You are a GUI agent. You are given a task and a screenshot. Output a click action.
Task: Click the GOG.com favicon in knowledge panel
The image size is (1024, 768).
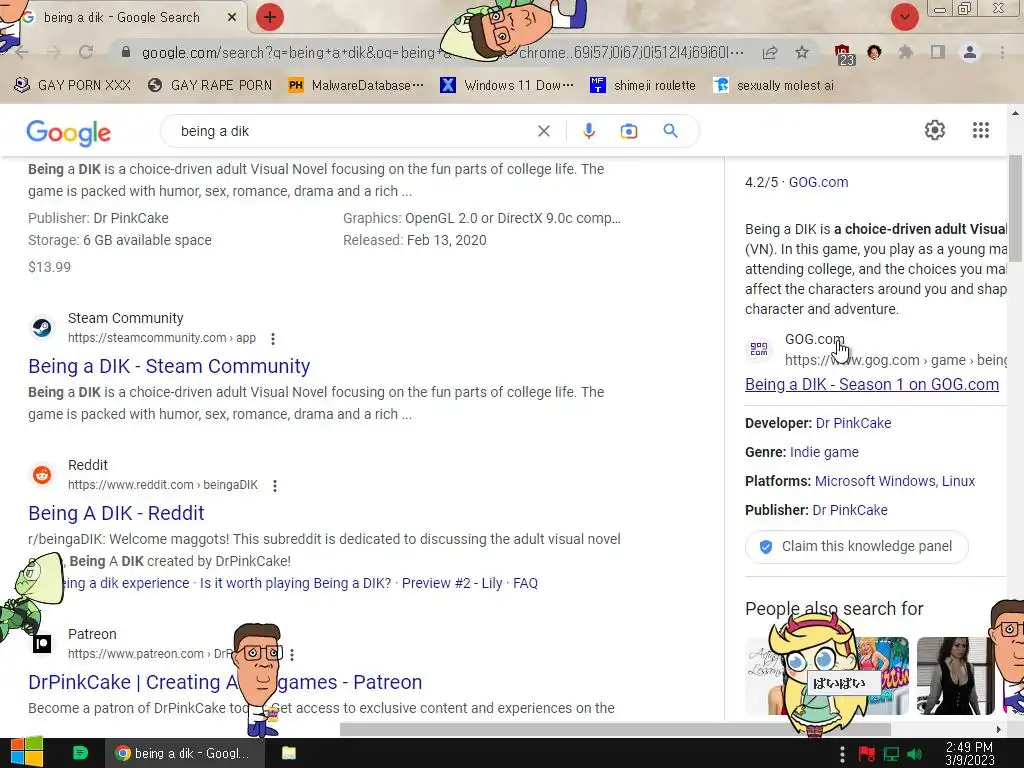coord(759,349)
